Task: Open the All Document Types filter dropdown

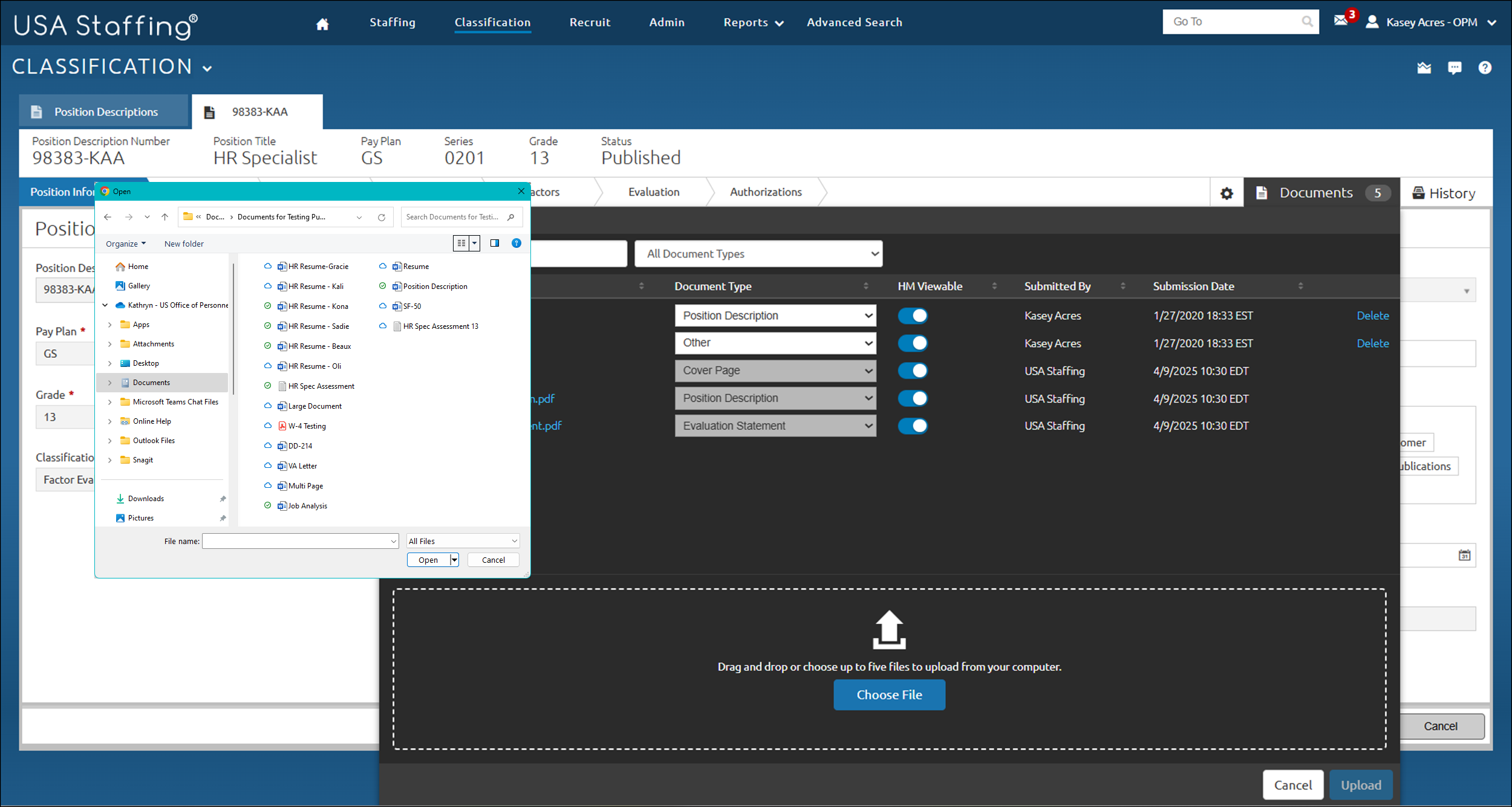Action: tap(758, 254)
